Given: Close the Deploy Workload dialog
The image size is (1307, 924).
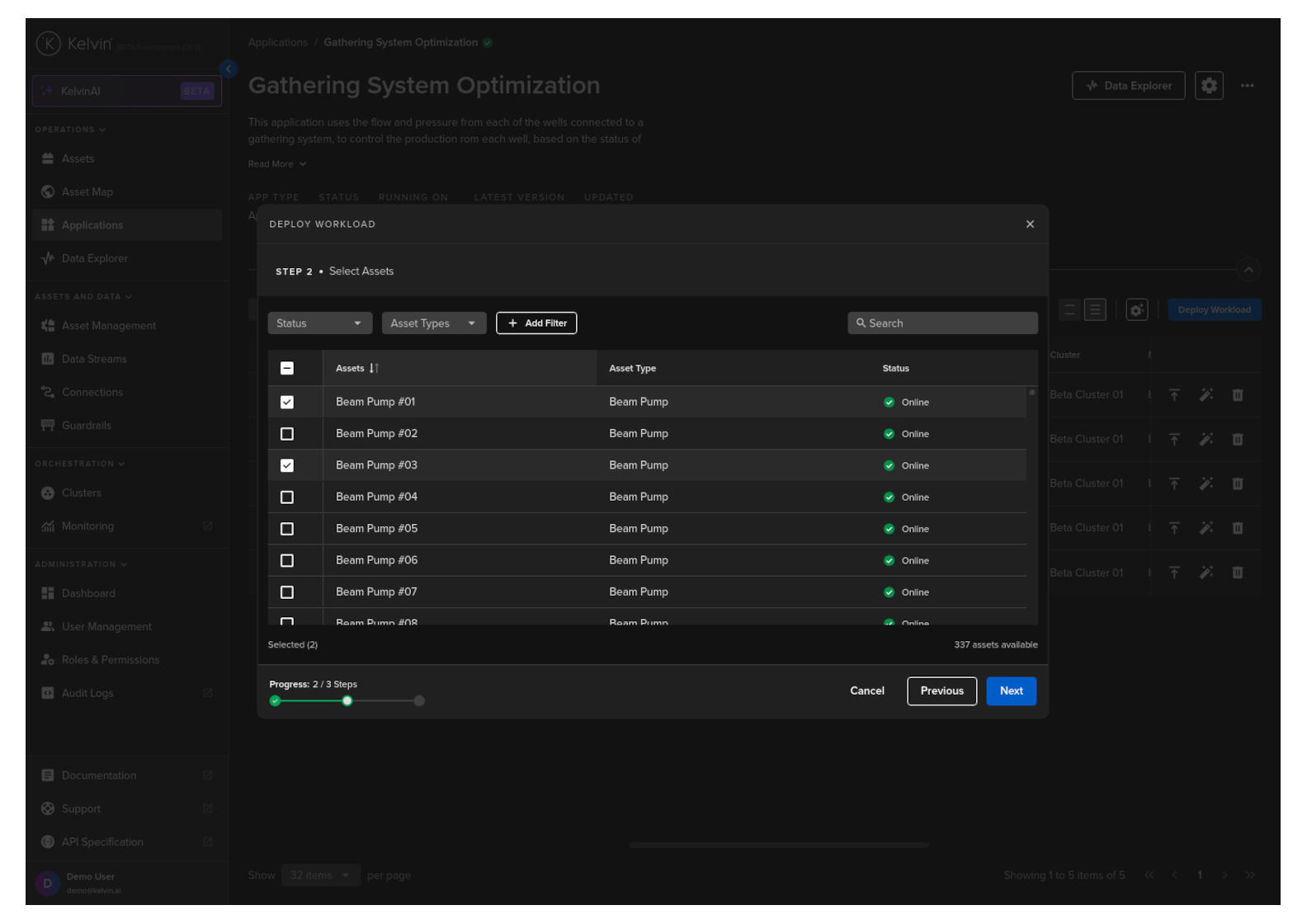Looking at the screenshot, I should (x=1030, y=224).
